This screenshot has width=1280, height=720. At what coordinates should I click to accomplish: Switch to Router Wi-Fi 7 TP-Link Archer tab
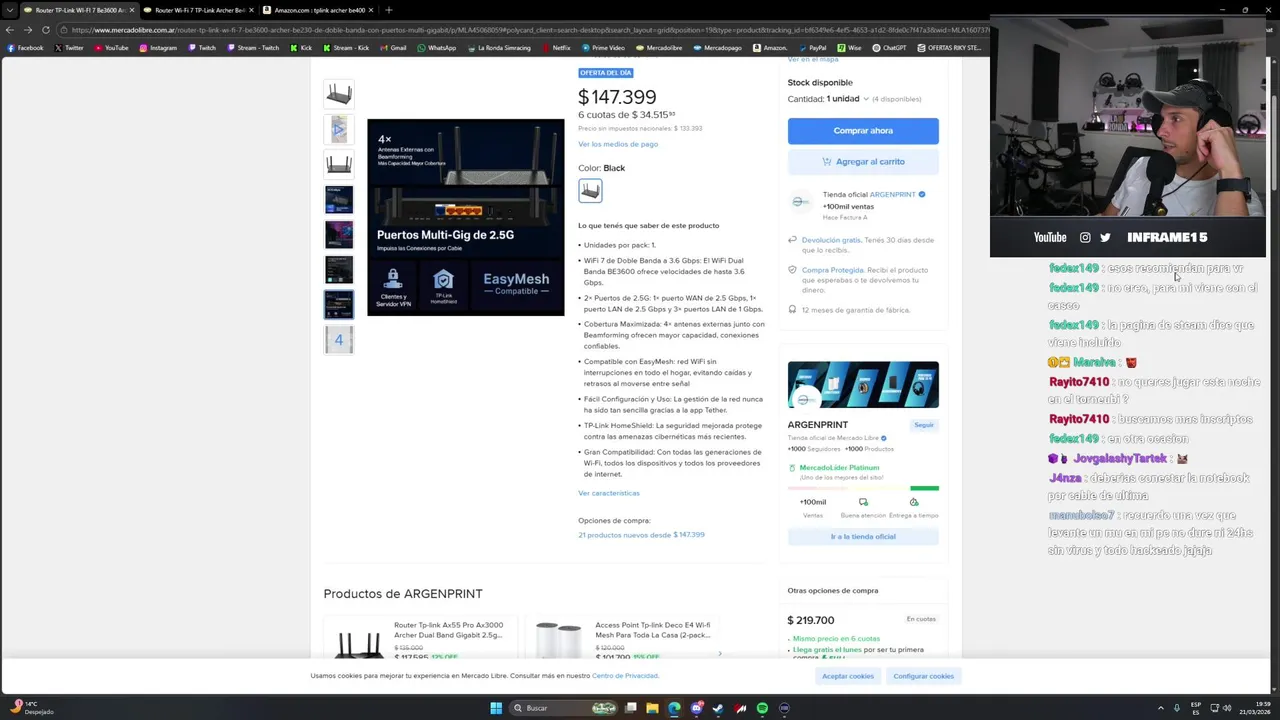(197, 10)
